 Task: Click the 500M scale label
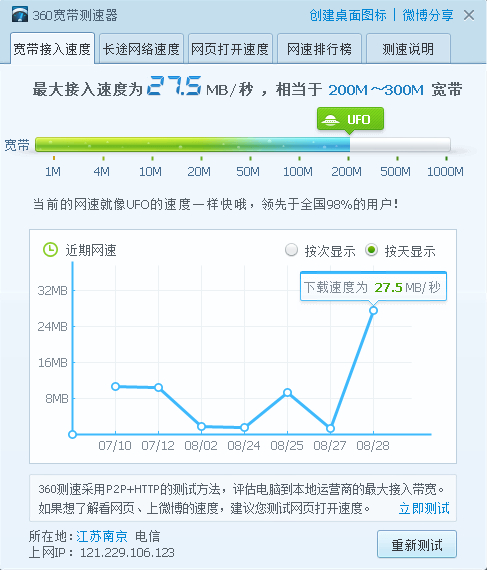(x=395, y=171)
